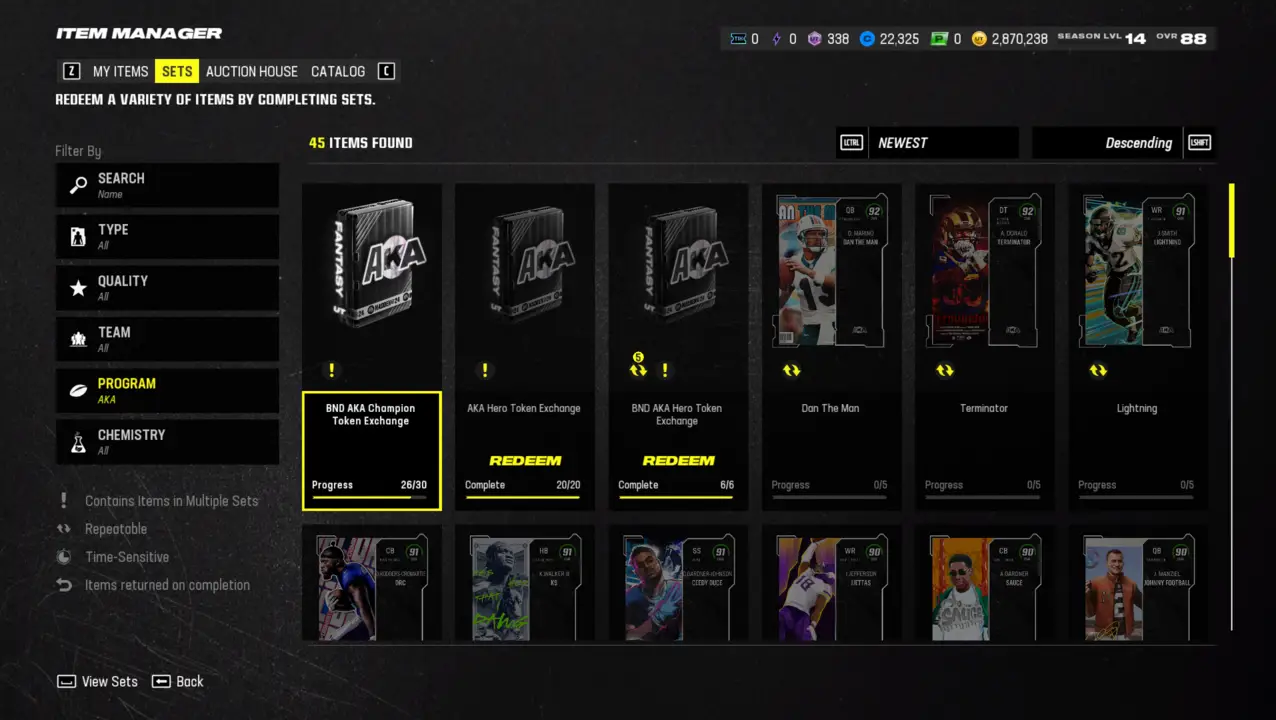This screenshot has height=720, width=1276.
Task: Redeem the AKA Hero Token Exchange set
Action: point(525,461)
